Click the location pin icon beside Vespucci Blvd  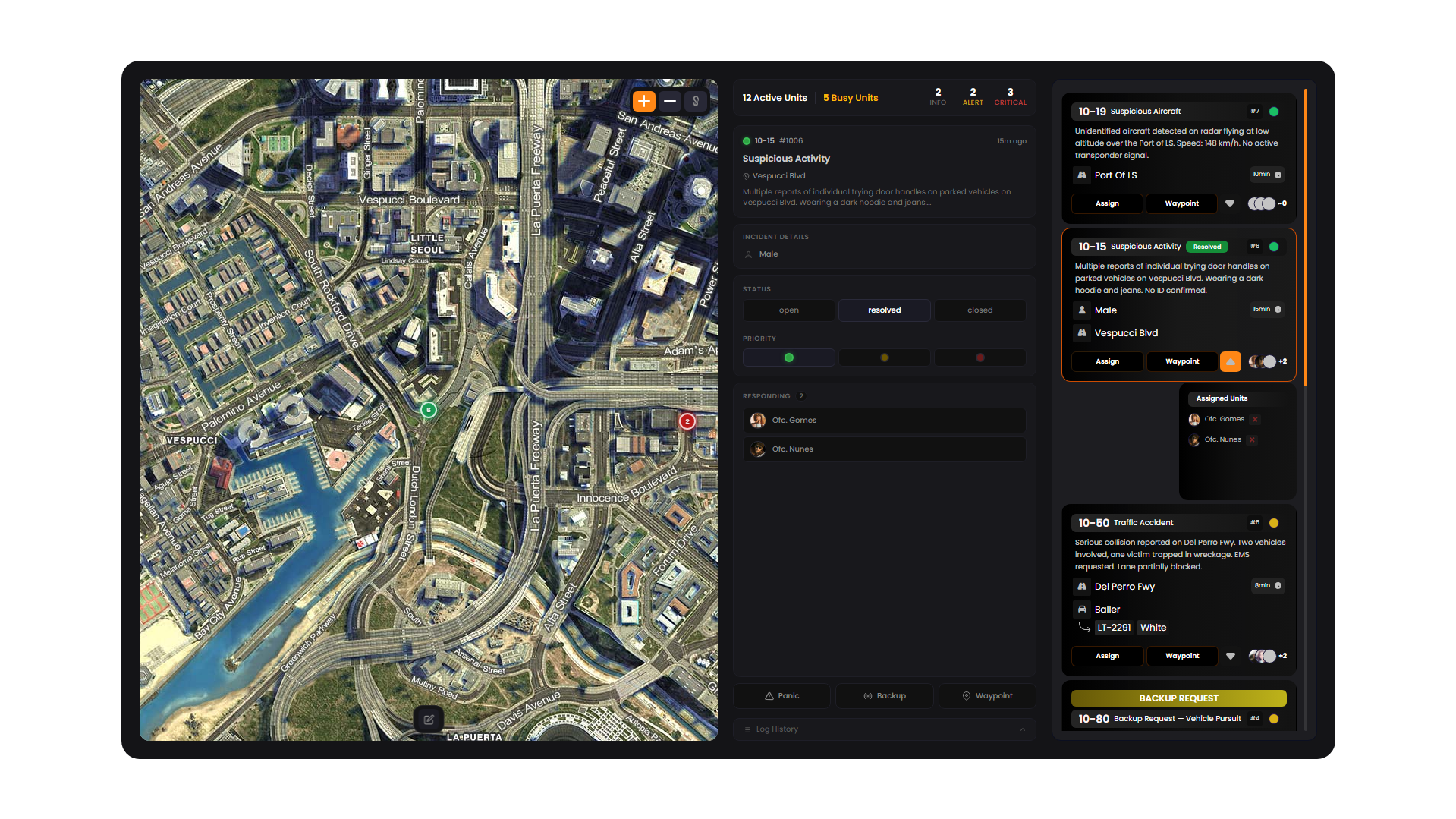click(x=746, y=176)
